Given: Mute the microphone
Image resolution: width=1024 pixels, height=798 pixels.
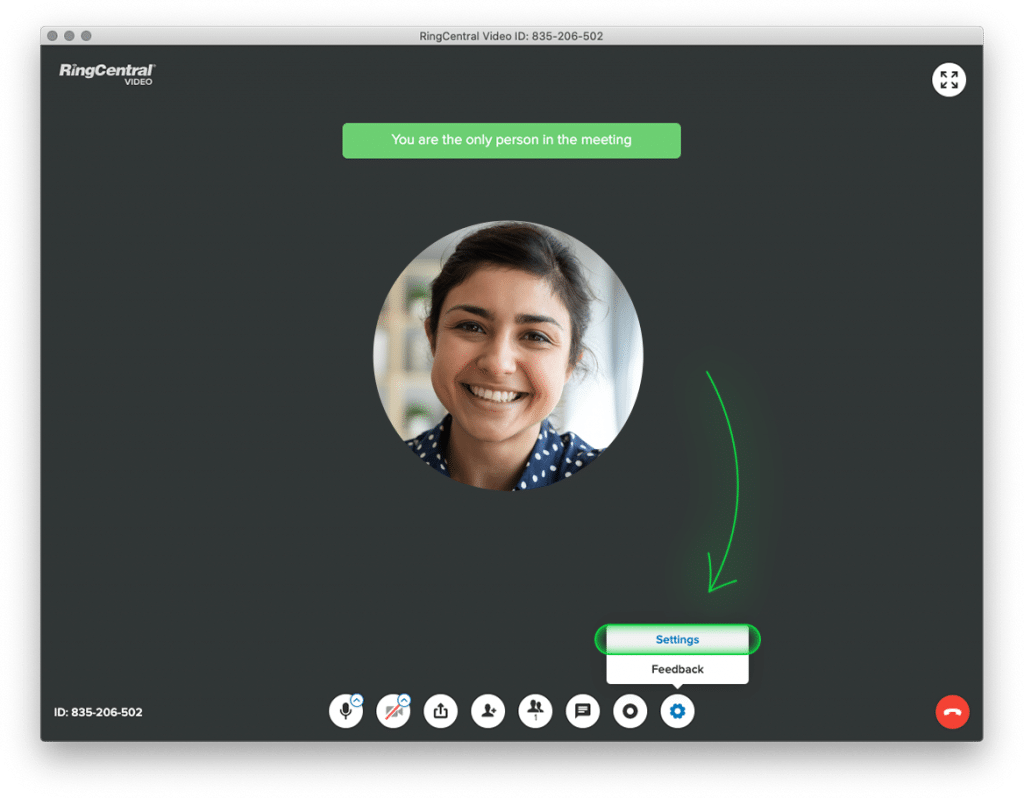Looking at the screenshot, I should point(345,712).
